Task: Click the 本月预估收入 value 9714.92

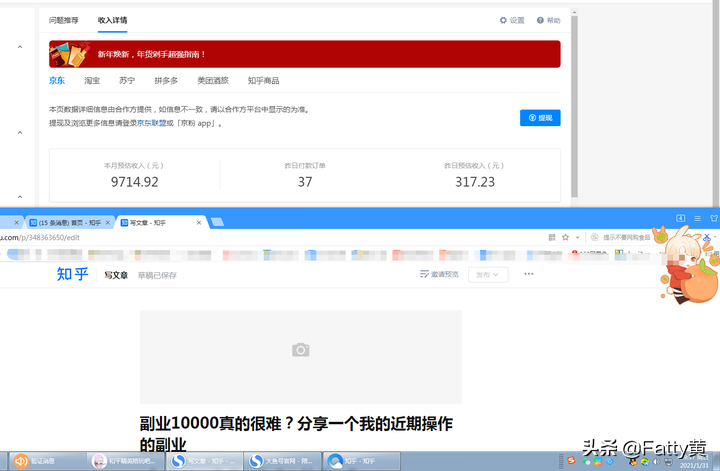Action: point(135,182)
